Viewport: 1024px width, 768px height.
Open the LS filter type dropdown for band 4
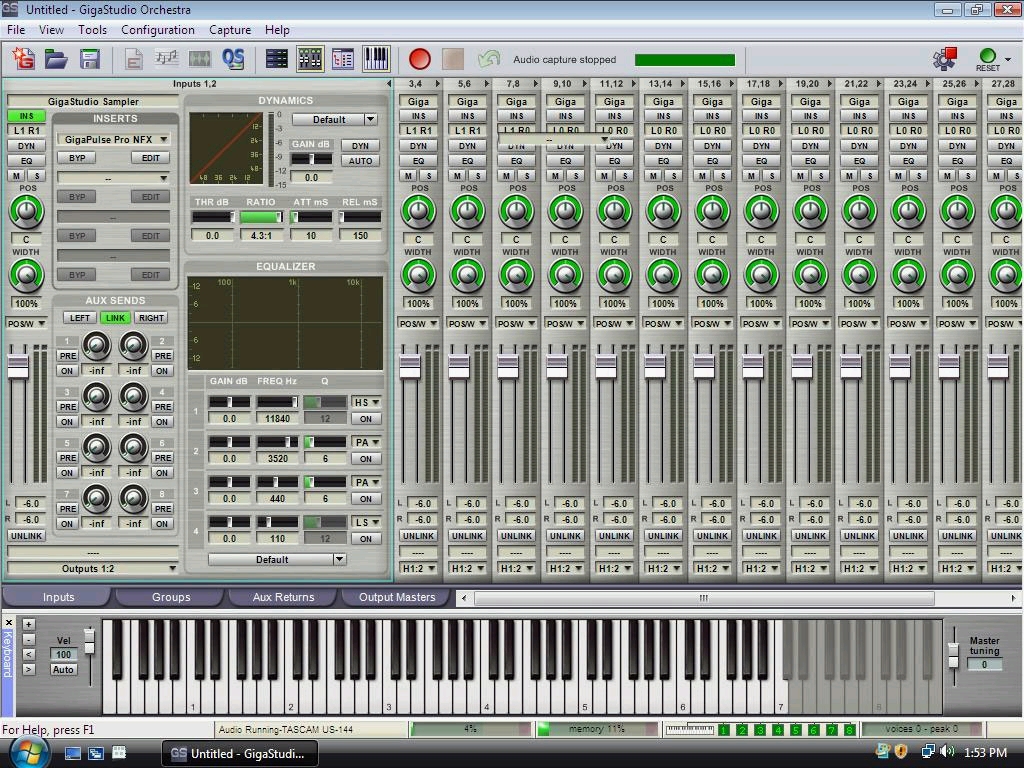(366, 522)
